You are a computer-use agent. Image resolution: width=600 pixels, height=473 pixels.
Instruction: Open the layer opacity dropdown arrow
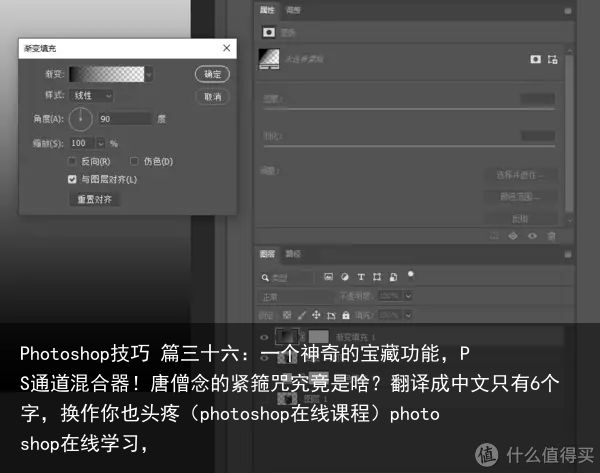pyautogui.click(x=408, y=296)
